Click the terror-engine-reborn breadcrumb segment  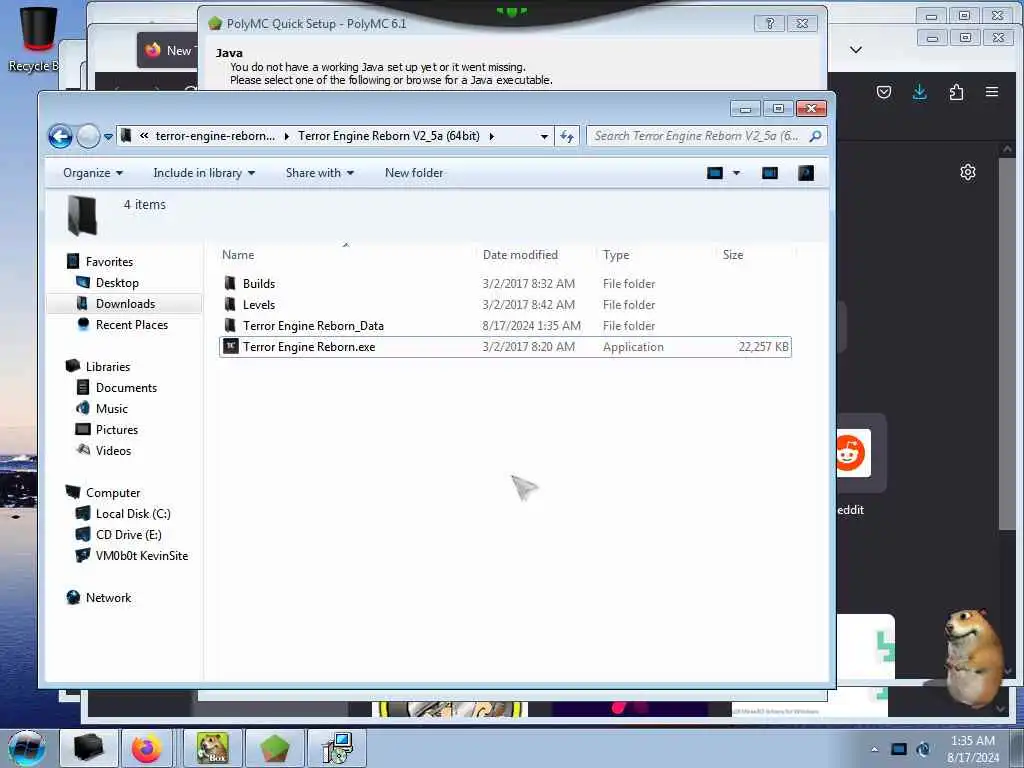(x=215, y=136)
